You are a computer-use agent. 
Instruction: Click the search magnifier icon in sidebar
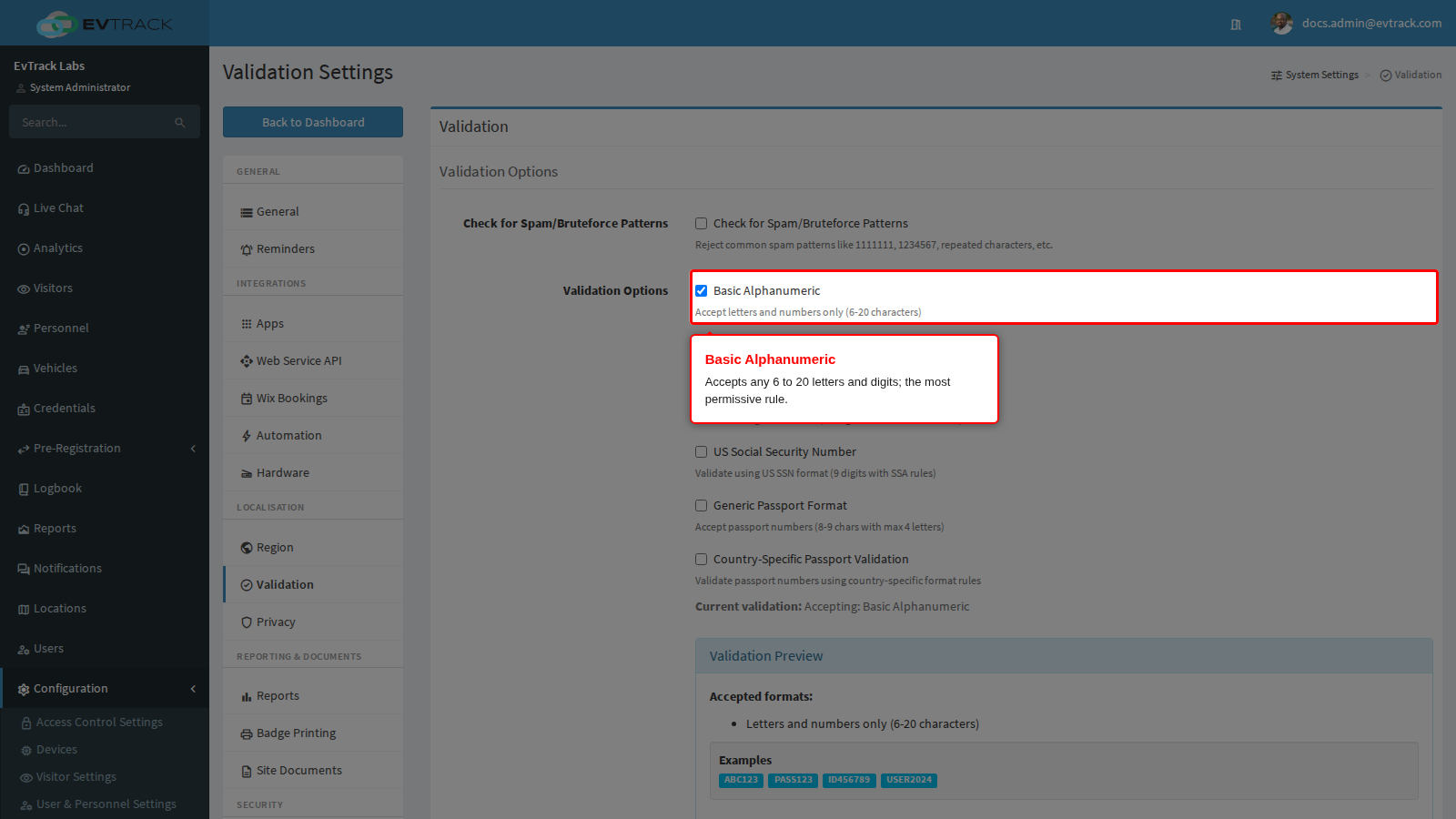[x=180, y=123]
